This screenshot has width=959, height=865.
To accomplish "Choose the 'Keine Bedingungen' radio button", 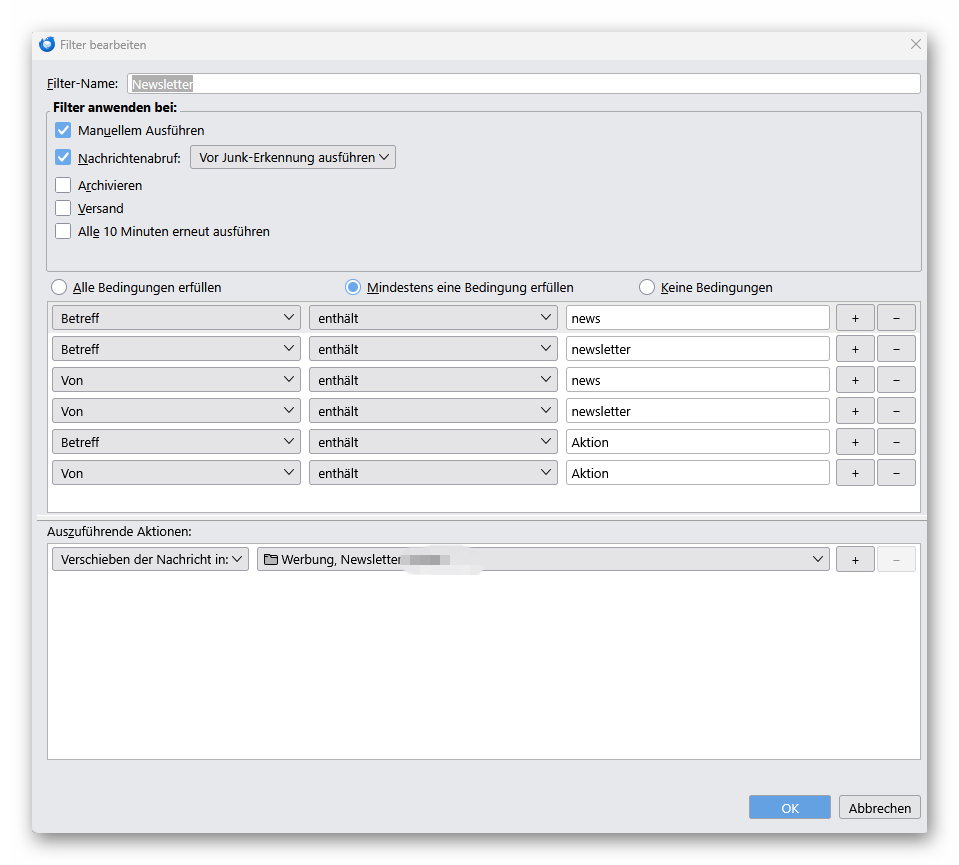I will click(646, 287).
